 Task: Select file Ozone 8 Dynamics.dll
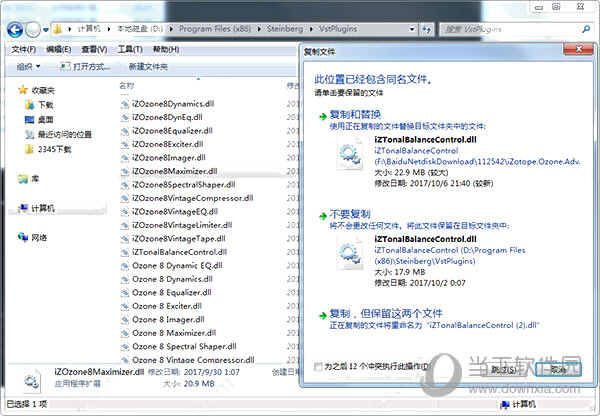(172, 279)
